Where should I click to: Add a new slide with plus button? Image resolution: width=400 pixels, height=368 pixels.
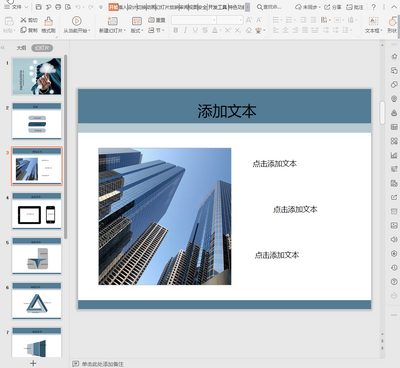point(33,363)
